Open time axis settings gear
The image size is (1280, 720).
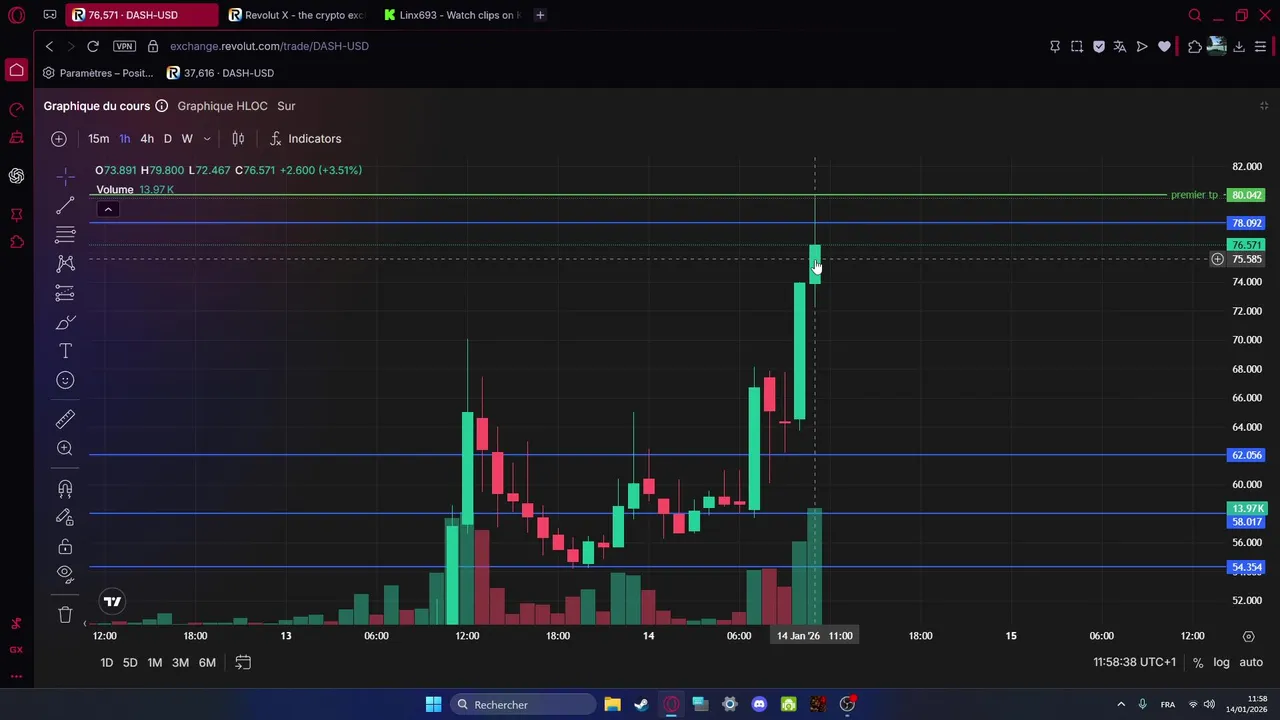1248,636
